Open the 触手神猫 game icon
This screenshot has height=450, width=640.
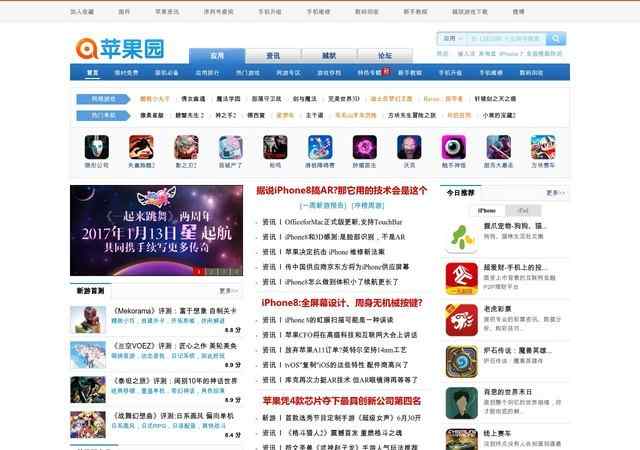(x=452, y=147)
